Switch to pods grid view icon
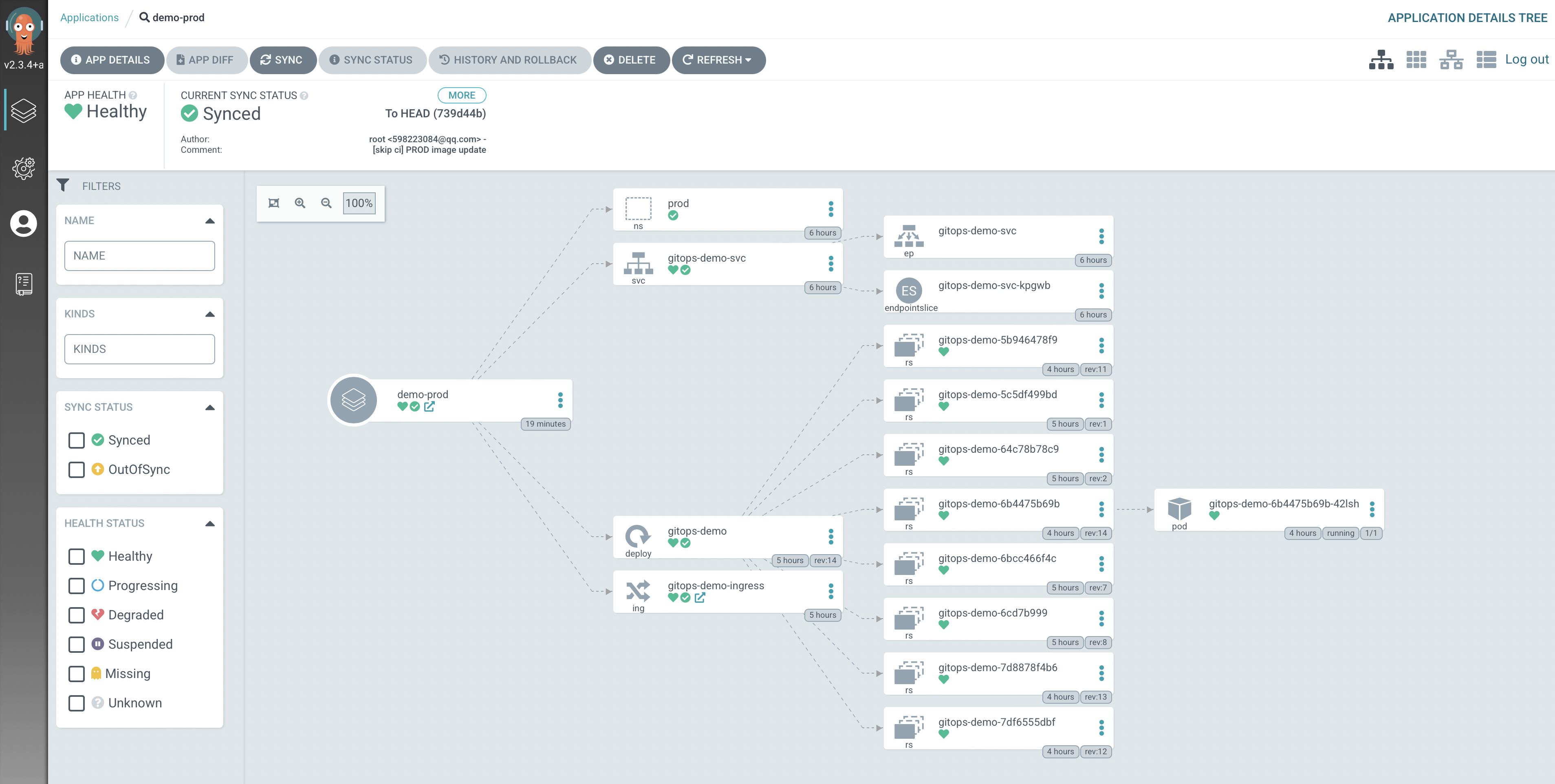 tap(1416, 60)
